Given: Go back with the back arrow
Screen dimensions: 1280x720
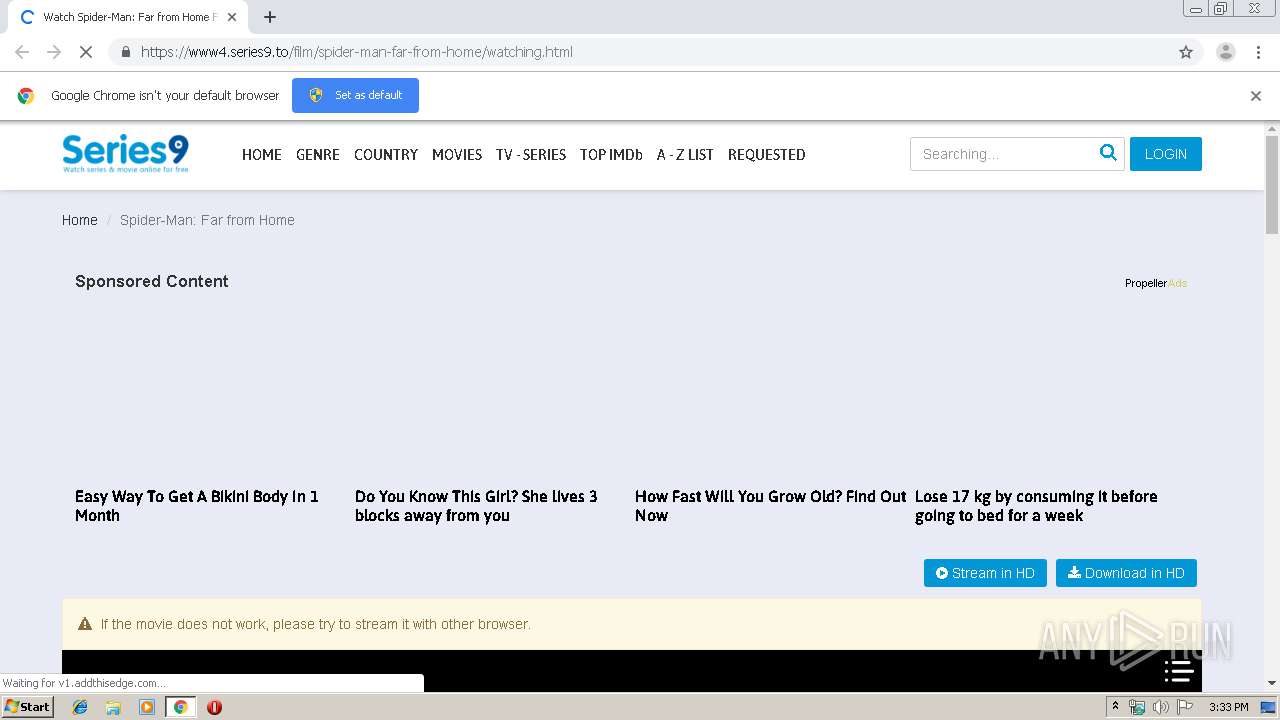Looking at the screenshot, I should pyautogui.click(x=22, y=52).
